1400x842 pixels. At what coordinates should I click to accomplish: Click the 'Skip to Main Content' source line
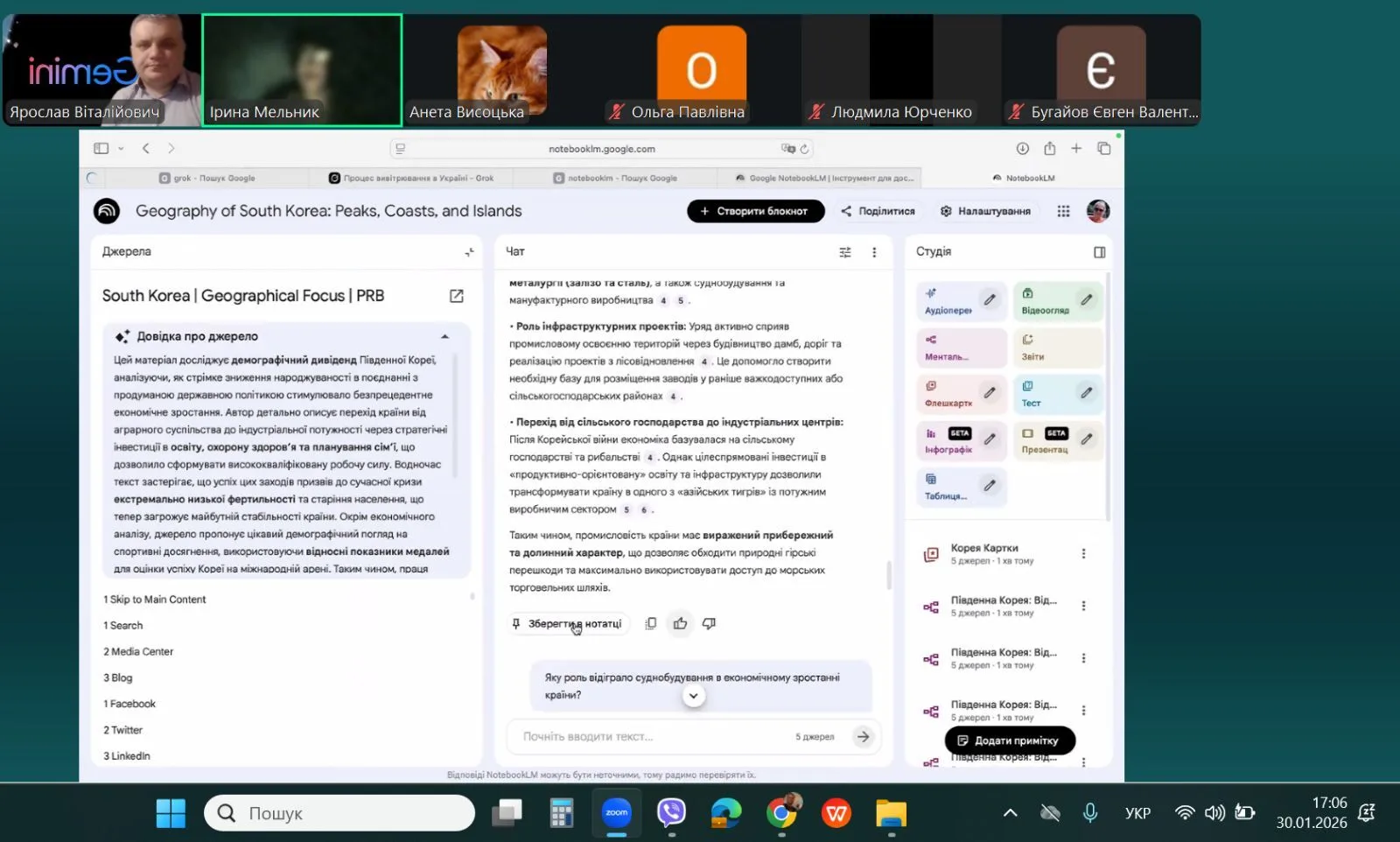155,600
